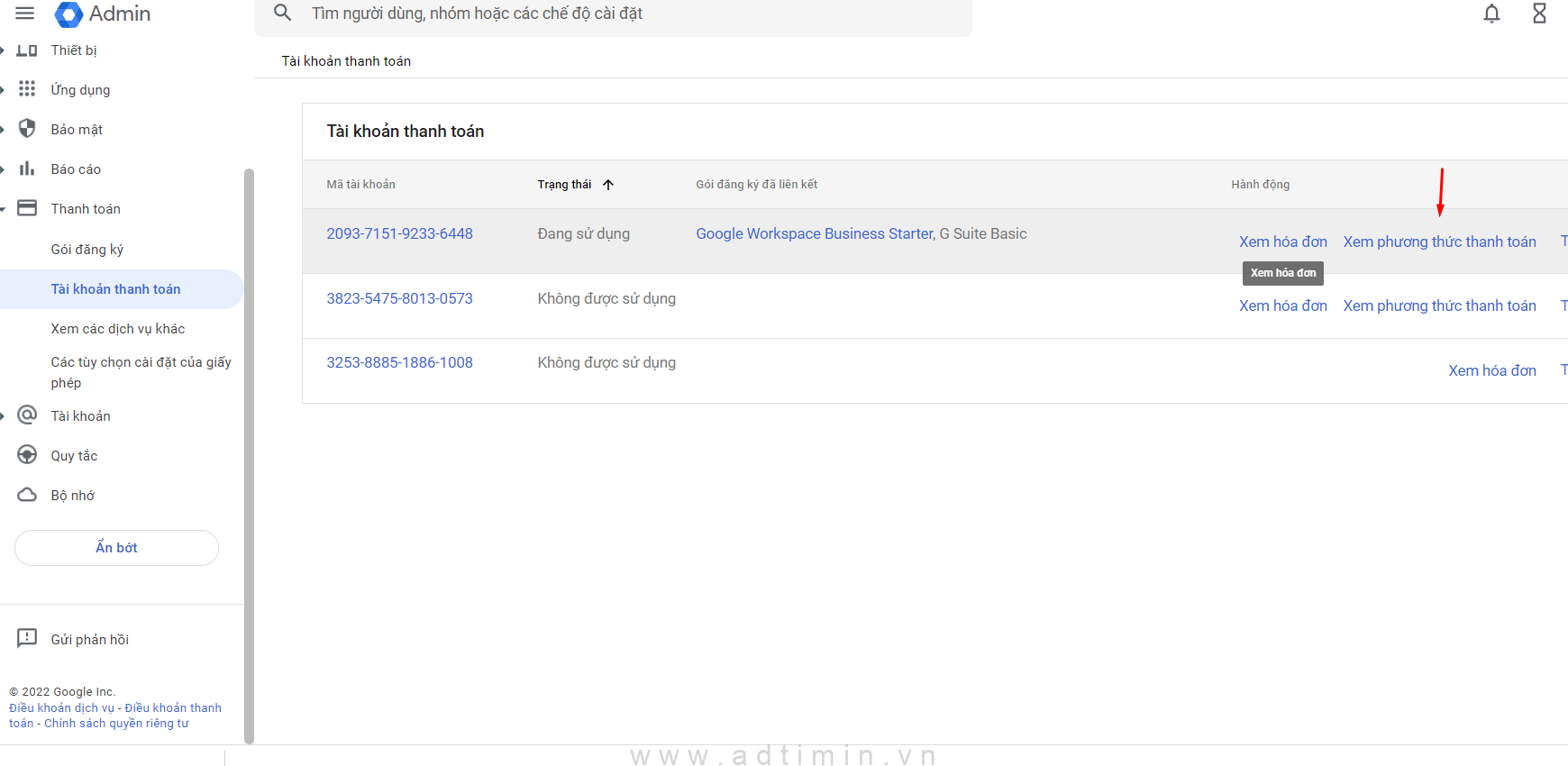This screenshot has height=766, width=1568.
Task: Click Tài khoản thanh toán breadcrumb
Action: (346, 61)
